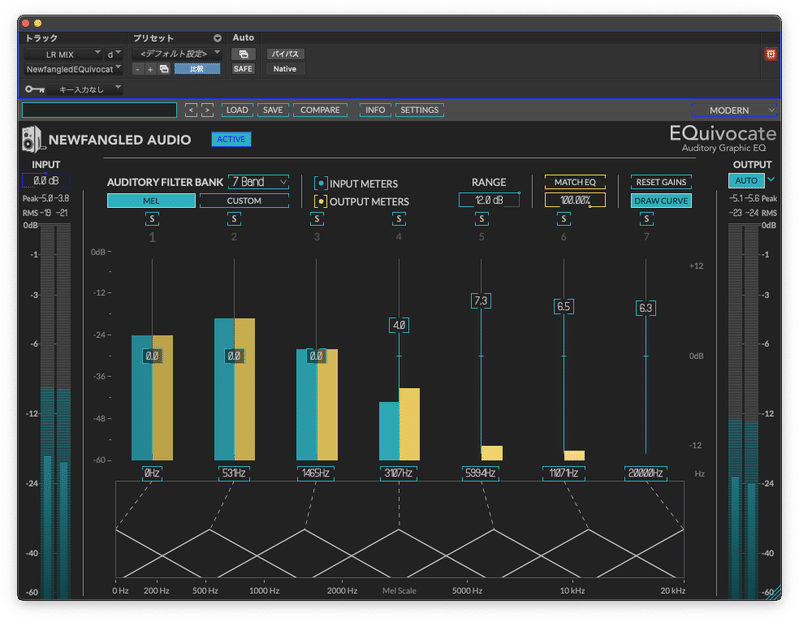Click the red plugin target icon
The height and width of the screenshot is (622, 800).
[x=770, y=54]
